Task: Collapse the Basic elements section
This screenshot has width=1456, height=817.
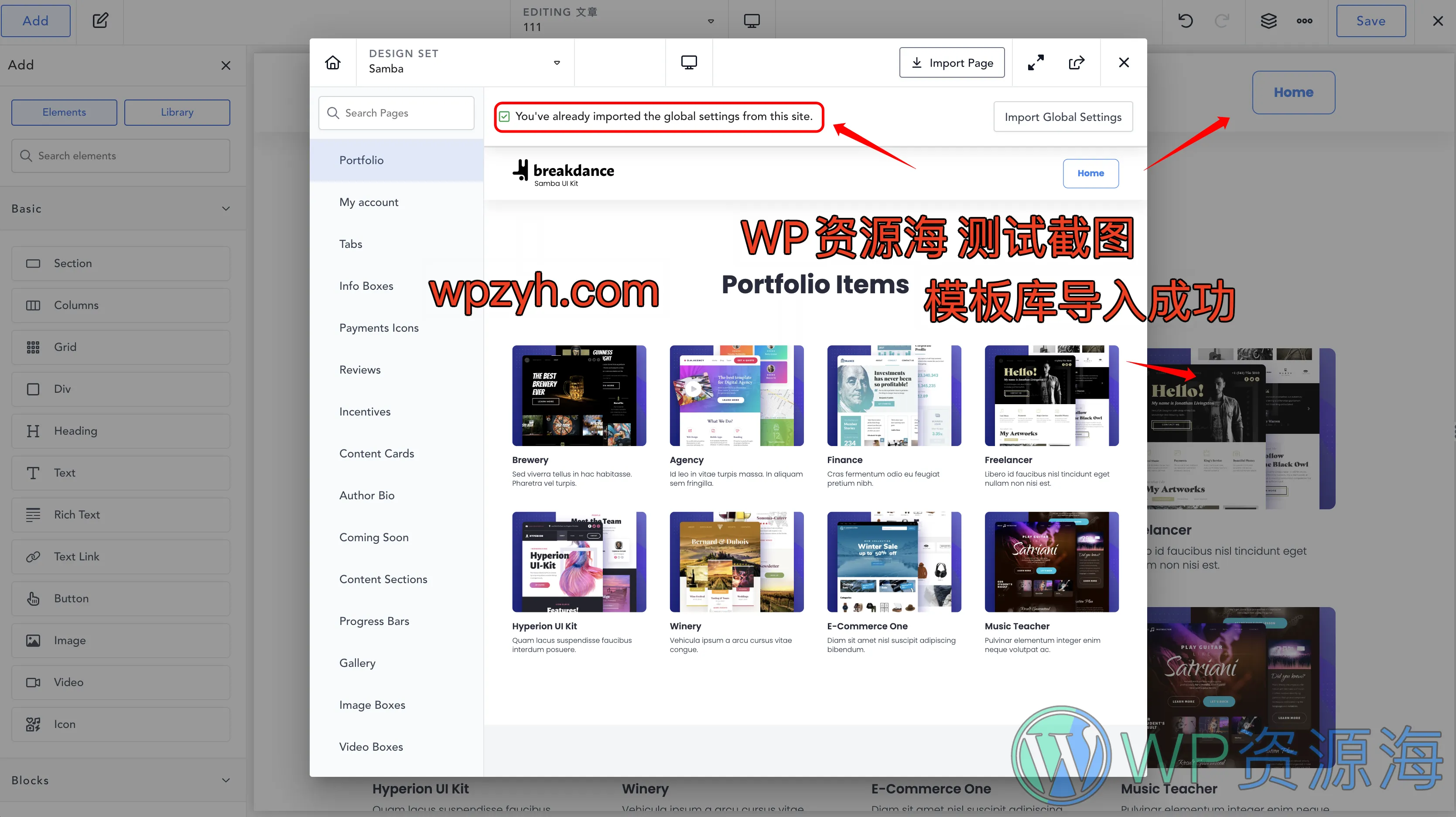Action: 226,208
